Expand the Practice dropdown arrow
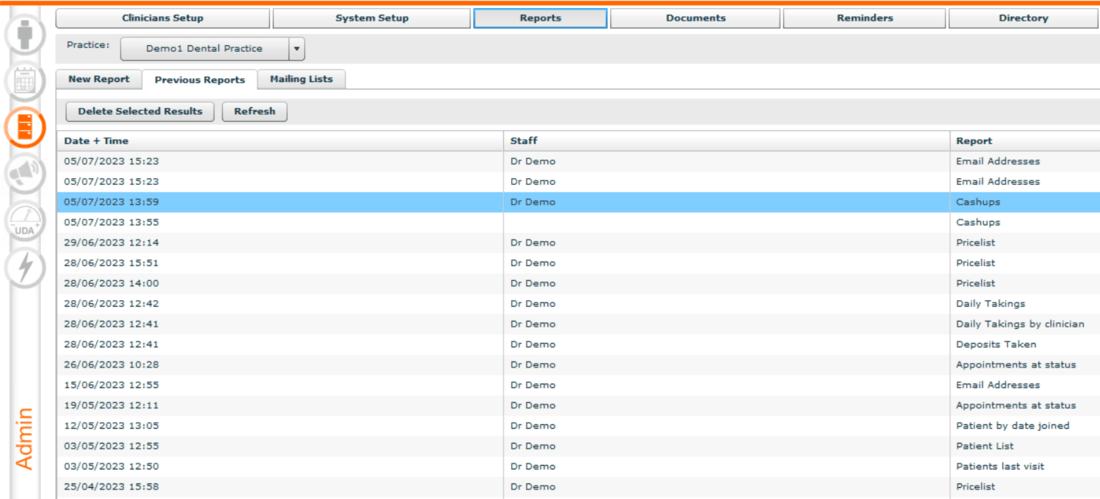This screenshot has height=499, width=1100. pos(296,49)
